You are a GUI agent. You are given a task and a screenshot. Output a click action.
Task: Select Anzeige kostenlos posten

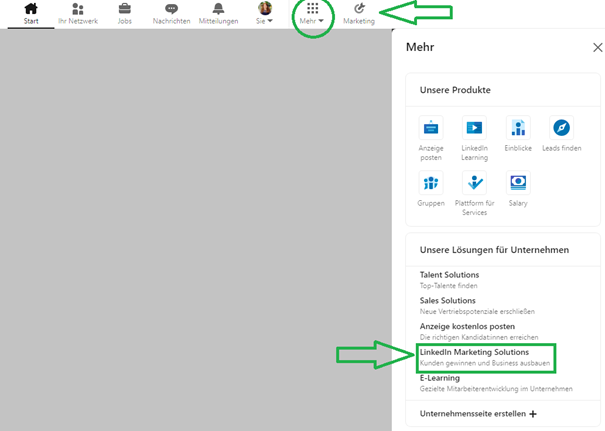pos(467,326)
